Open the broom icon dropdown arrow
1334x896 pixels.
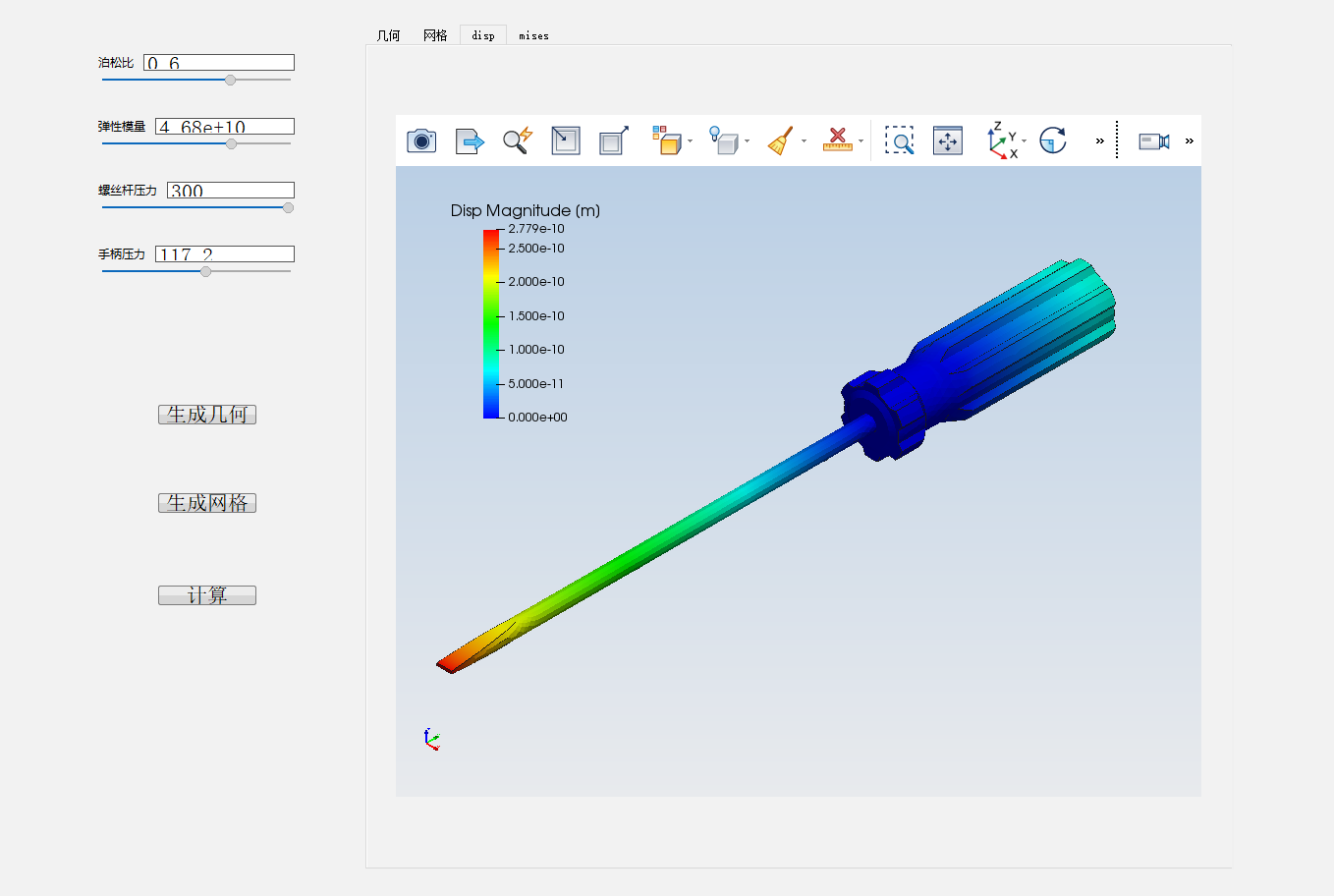[805, 141]
